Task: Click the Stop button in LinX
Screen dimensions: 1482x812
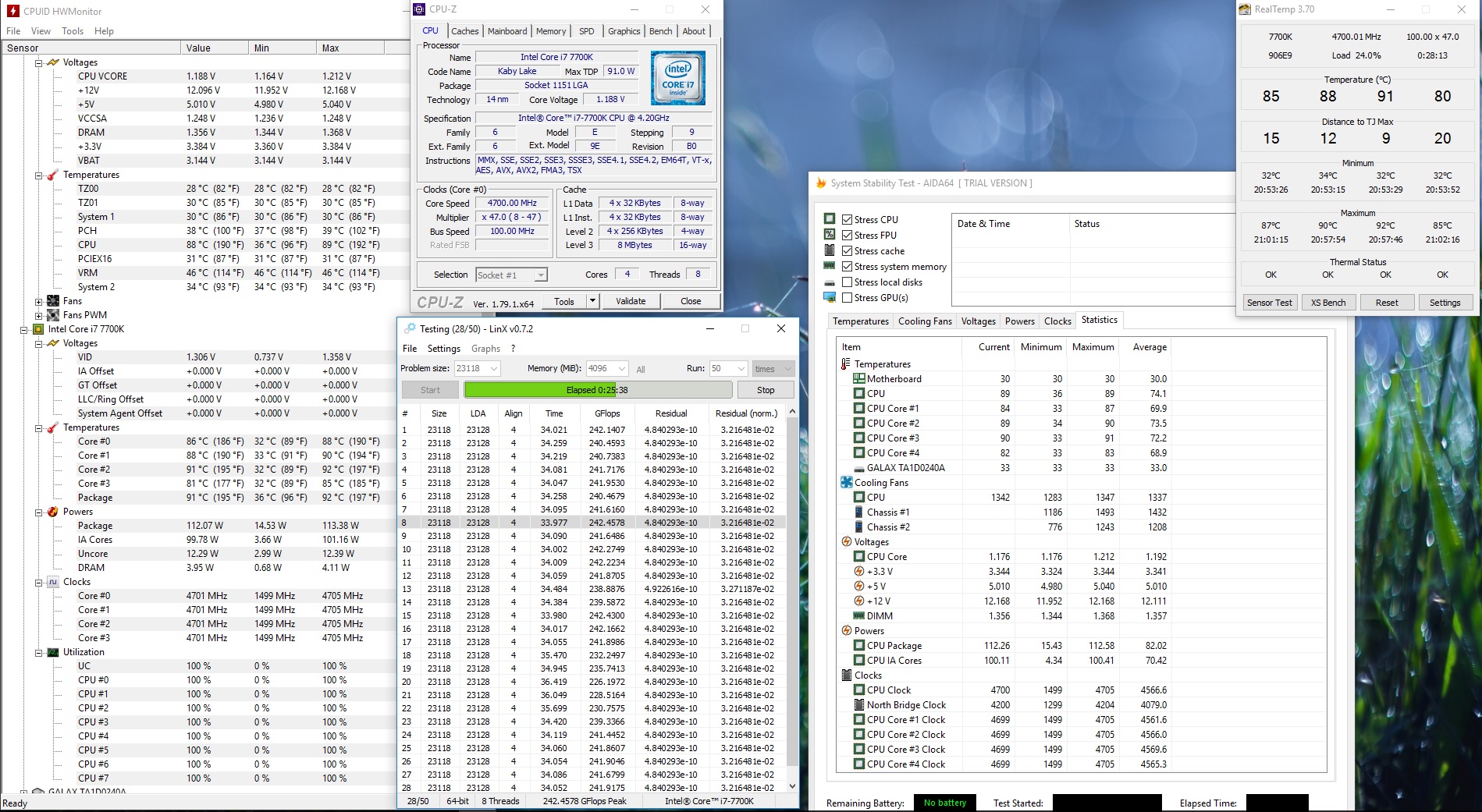Action: [x=766, y=390]
